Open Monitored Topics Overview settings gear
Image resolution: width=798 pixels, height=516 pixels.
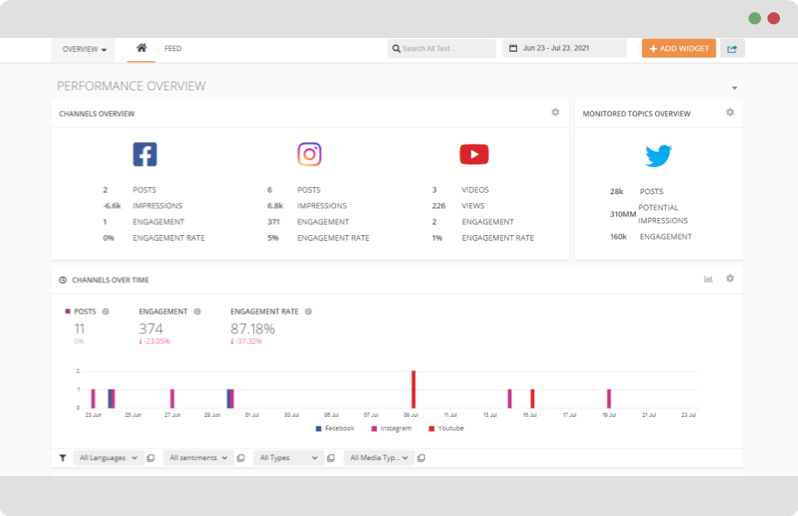coord(730,112)
